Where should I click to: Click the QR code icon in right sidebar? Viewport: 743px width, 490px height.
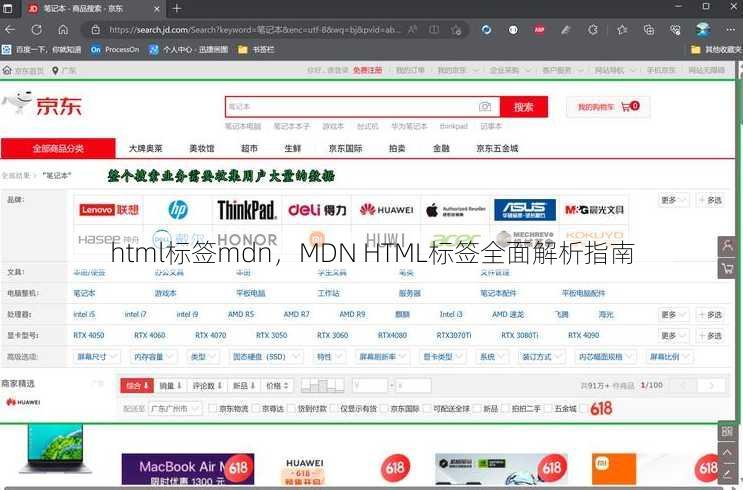pyautogui.click(x=726, y=431)
